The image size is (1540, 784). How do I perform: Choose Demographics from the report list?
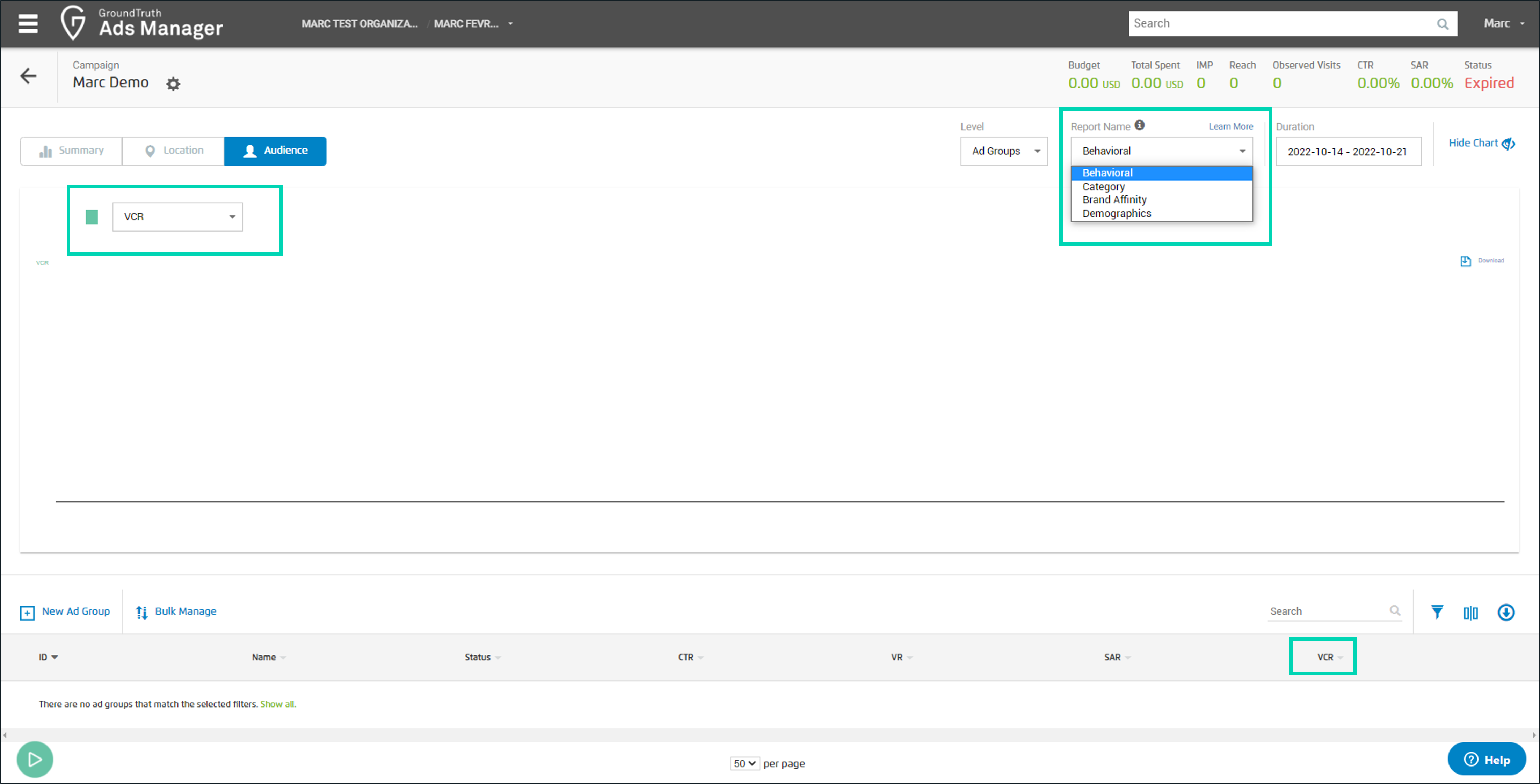point(1162,213)
